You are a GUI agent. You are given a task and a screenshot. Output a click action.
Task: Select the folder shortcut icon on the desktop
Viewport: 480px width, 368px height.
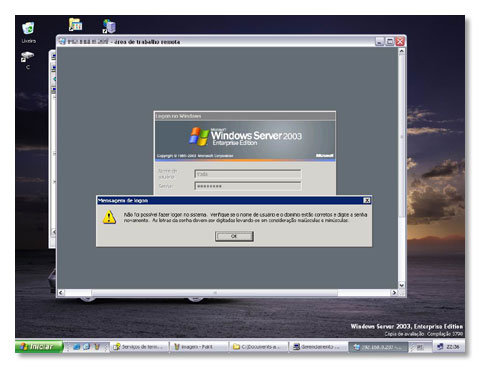[76, 25]
